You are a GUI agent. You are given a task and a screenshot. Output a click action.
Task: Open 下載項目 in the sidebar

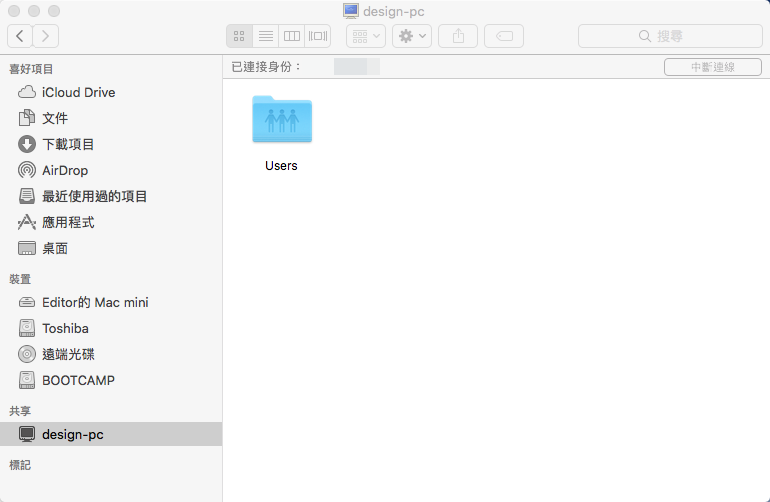[x=111, y=144]
